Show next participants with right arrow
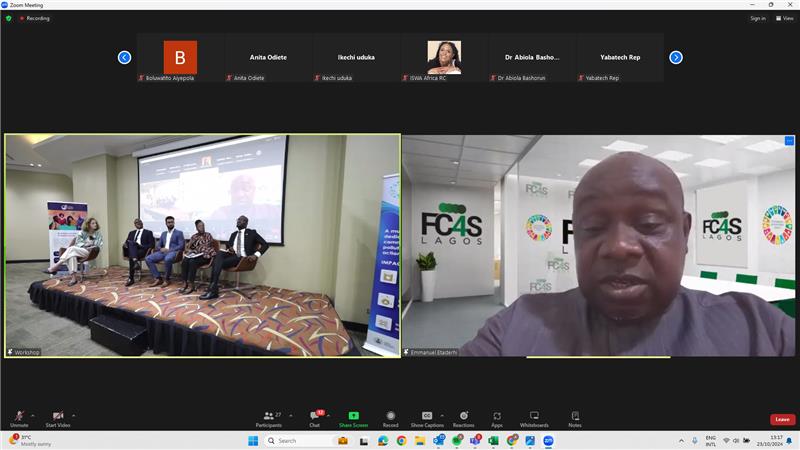 pyautogui.click(x=676, y=58)
